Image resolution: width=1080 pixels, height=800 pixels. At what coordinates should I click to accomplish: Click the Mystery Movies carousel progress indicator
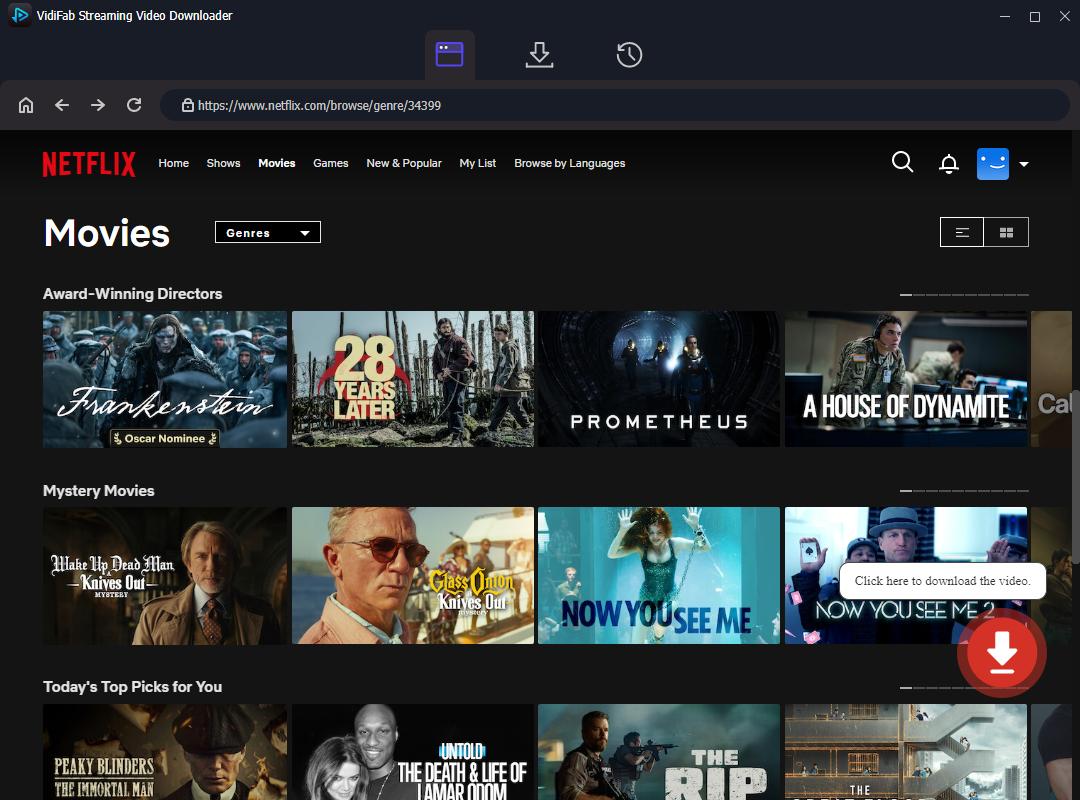coord(962,492)
